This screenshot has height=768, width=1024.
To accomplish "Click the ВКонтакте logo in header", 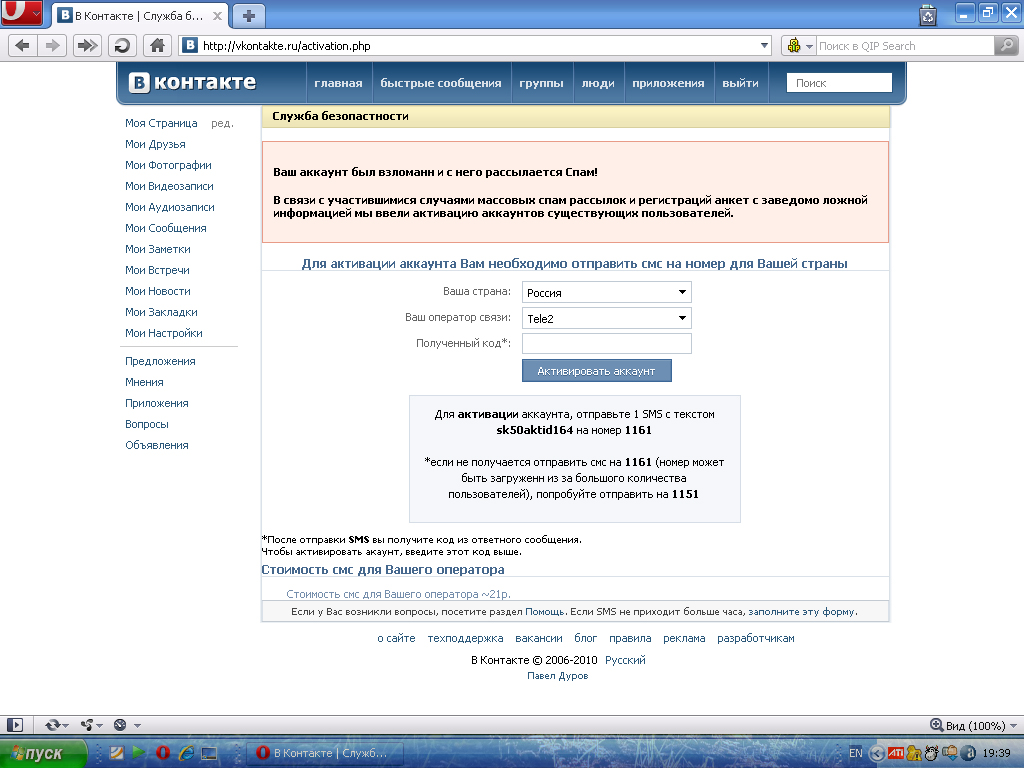I will [192, 82].
